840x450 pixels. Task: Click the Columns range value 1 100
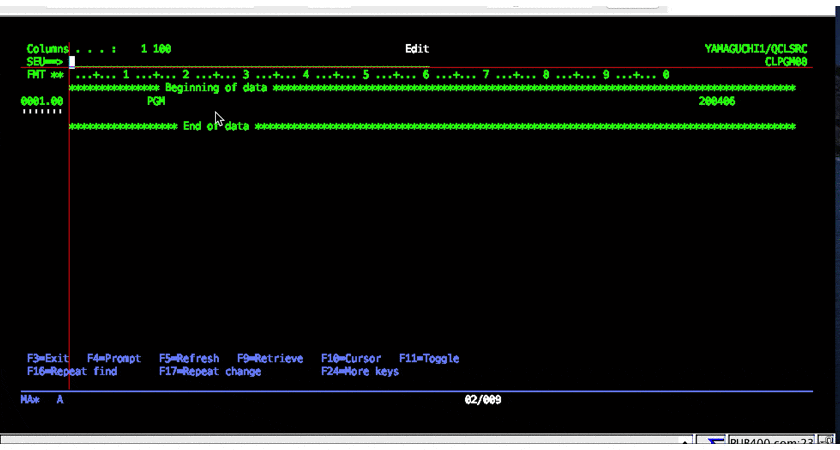pyautogui.click(x=156, y=49)
